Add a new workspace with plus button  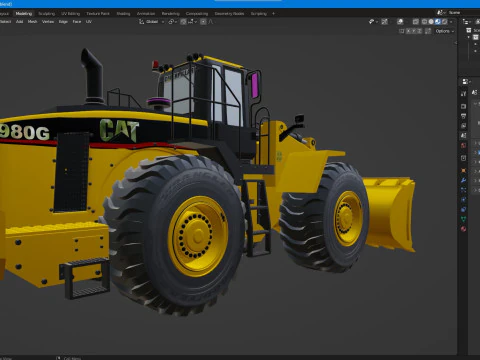pos(274,14)
